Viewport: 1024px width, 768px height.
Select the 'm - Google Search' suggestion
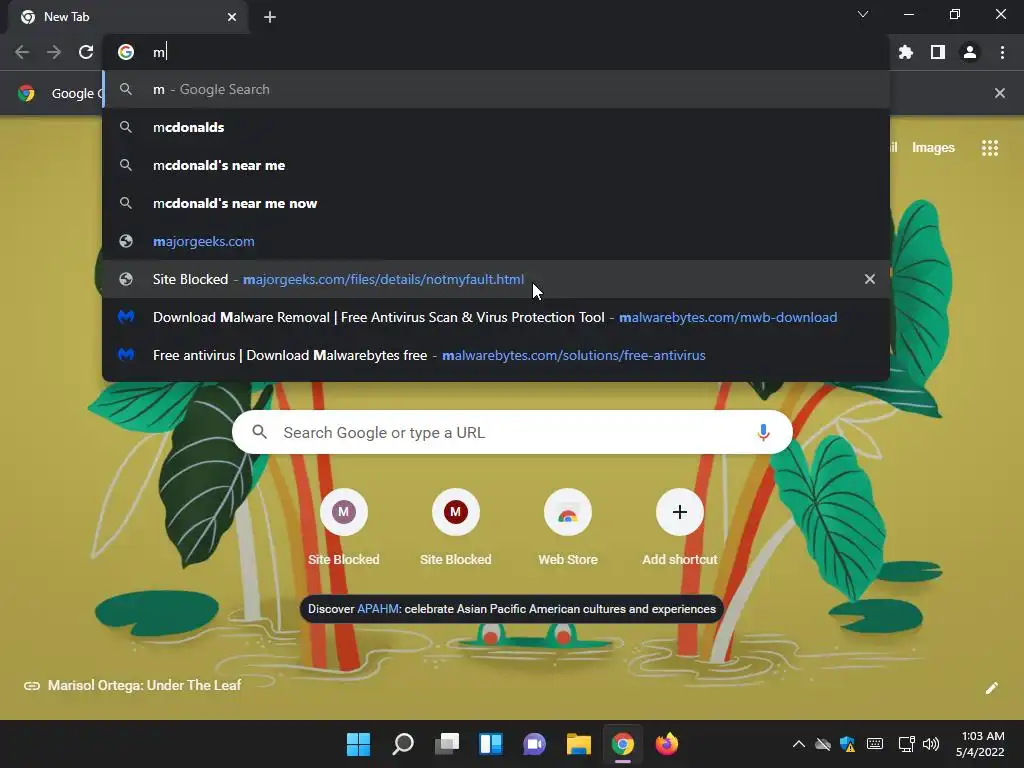point(496,89)
